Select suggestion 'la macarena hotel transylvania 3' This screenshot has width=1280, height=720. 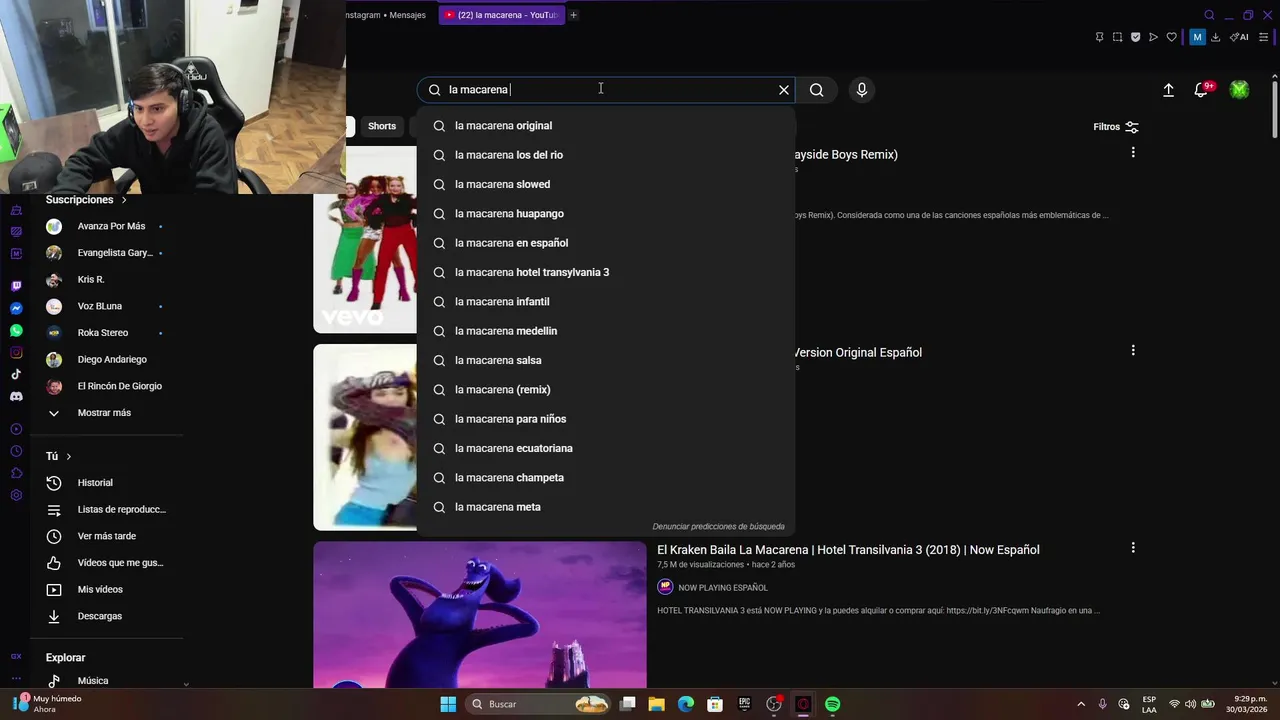point(606,272)
